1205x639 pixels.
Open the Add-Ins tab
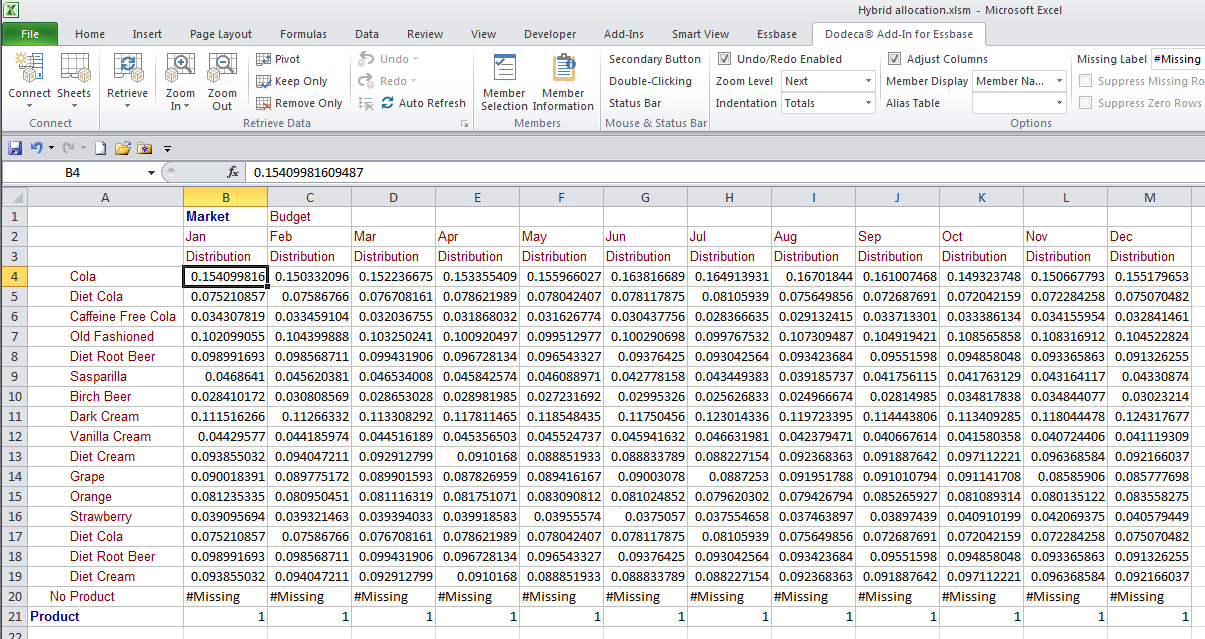point(624,34)
